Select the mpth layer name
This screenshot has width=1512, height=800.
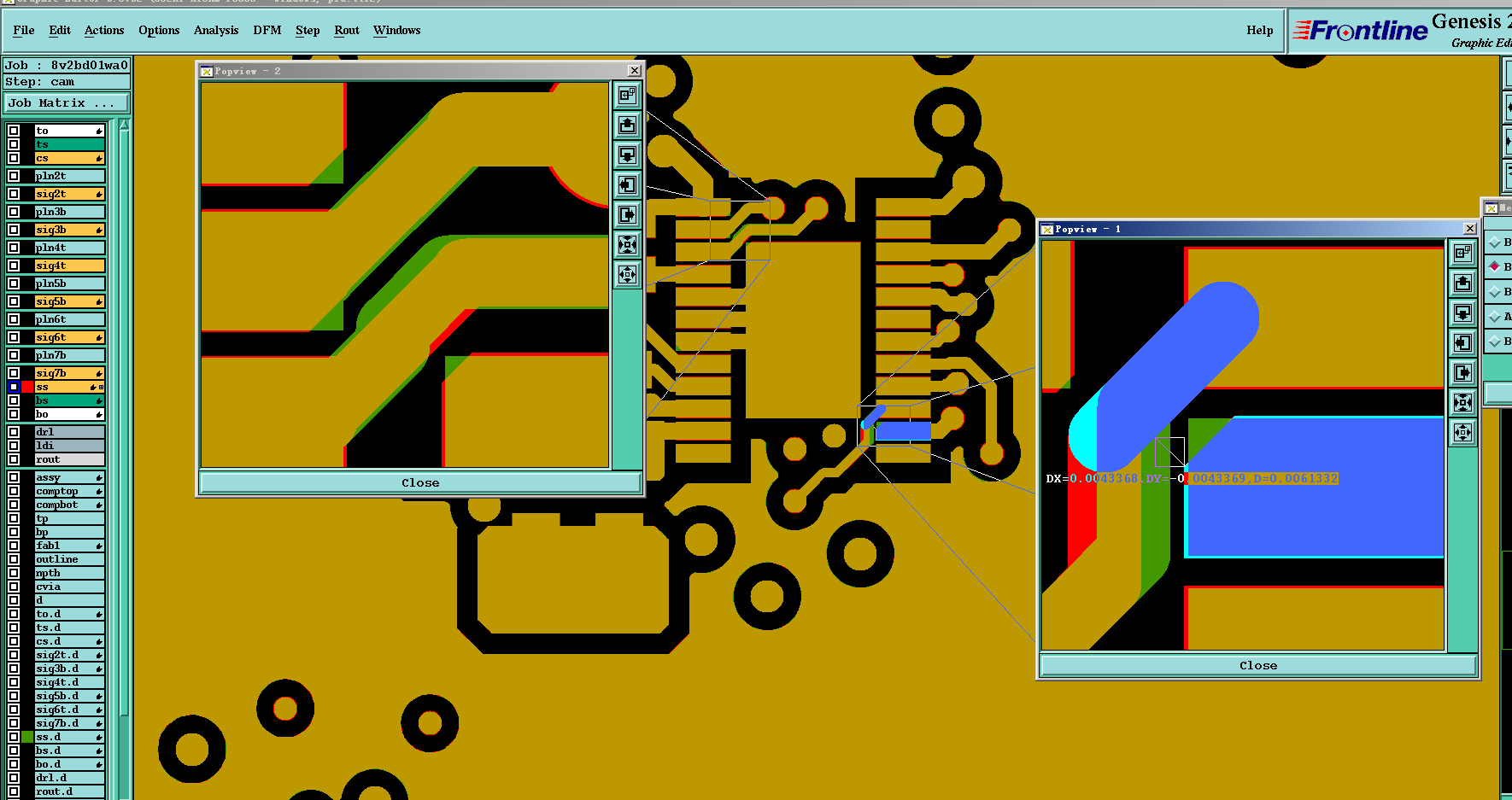pyautogui.click(x=69, y=573)
